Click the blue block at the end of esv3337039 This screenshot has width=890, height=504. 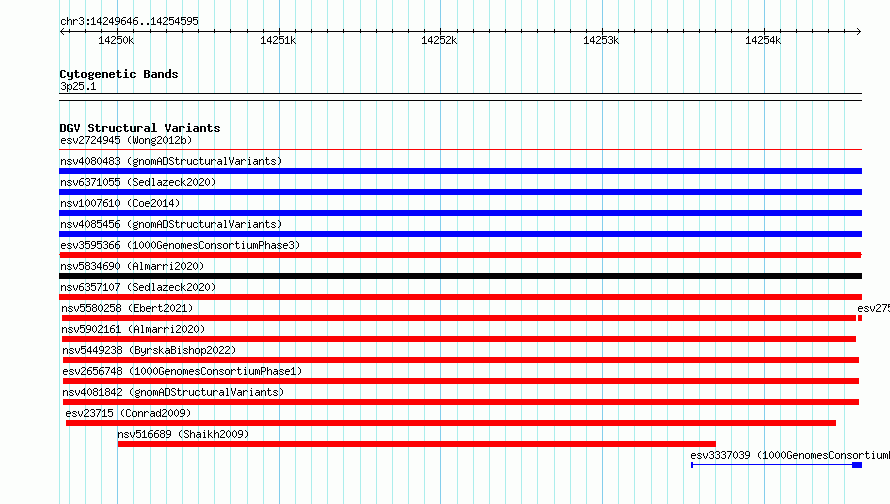[x=857, y=465]
